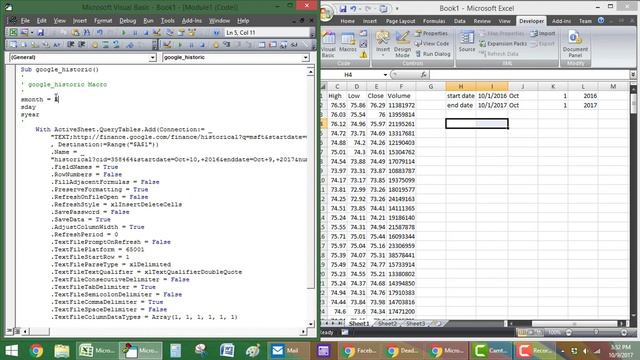Switch to the Formulas ribbon tab
This screenshot has width=640, height=360.
tap(433, 21)
